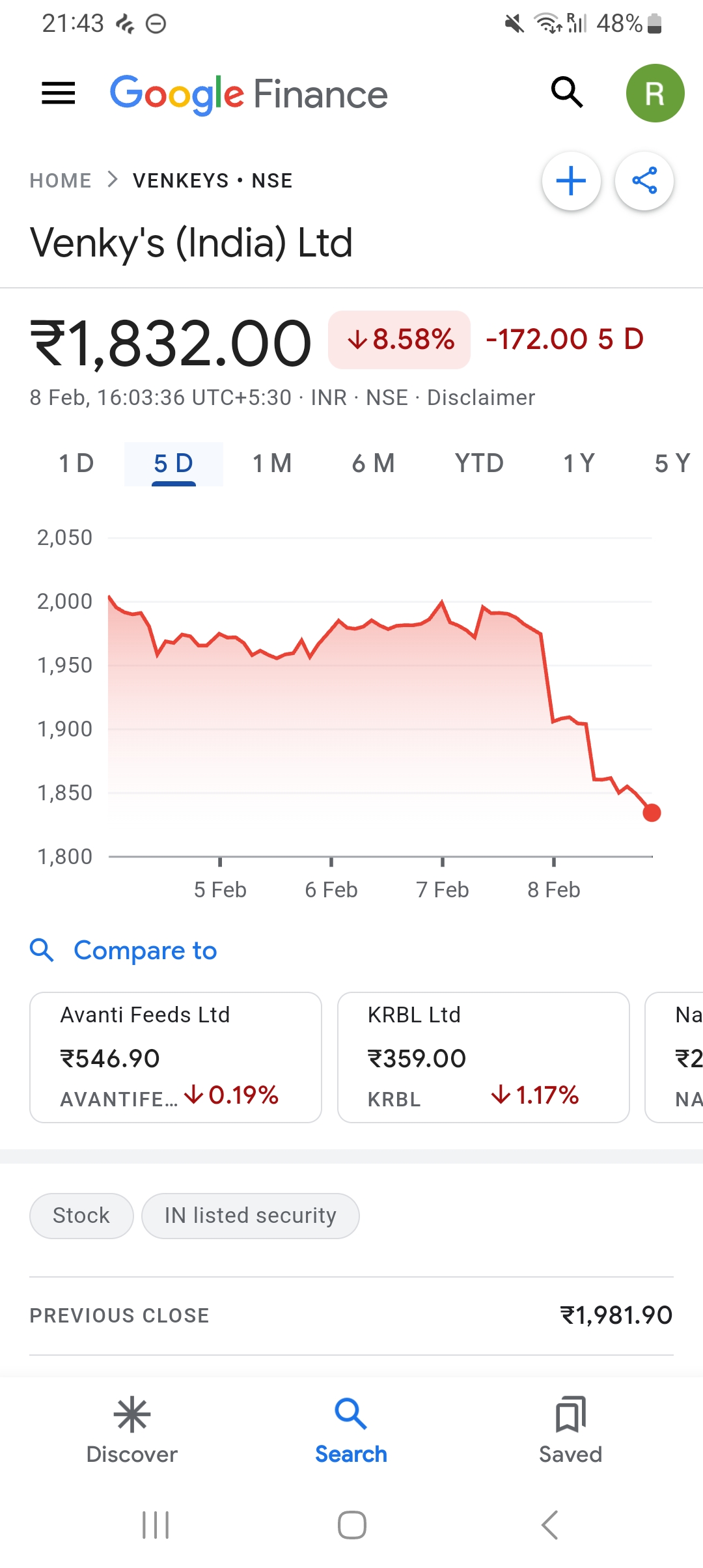Tap the share icon button
This screenshot has height=1568, width=703.
tap(644, 181)
